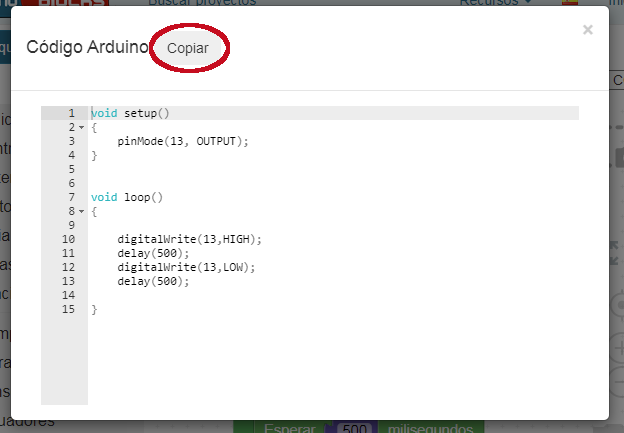Click line number 5 in gutter
The width and height of the screenshot is (624, 433).
coord(72,169)
